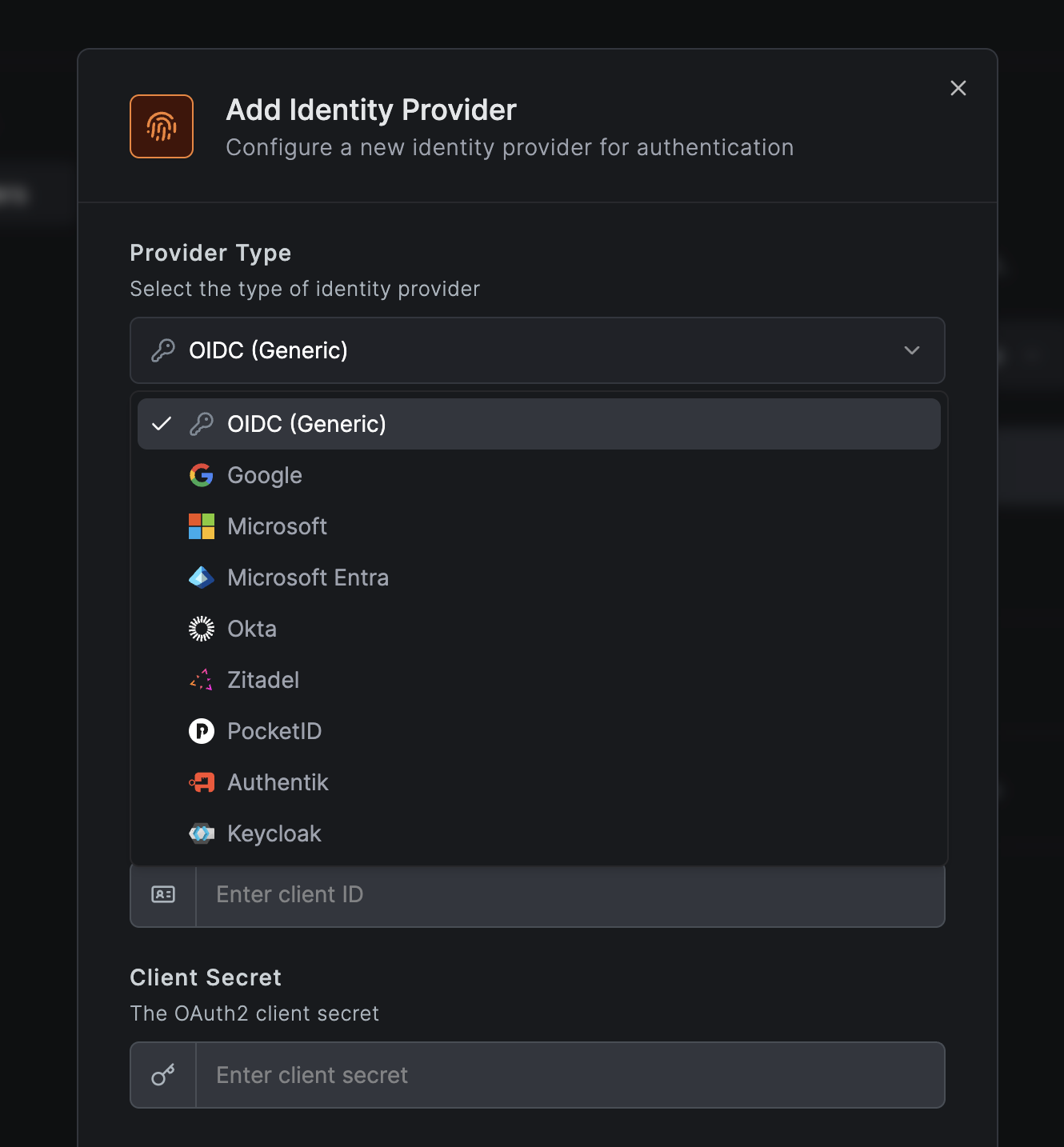Click the Authentik logo icon
The height and width of the screenshot is (1147, 1064).
[x=202, y=782]
